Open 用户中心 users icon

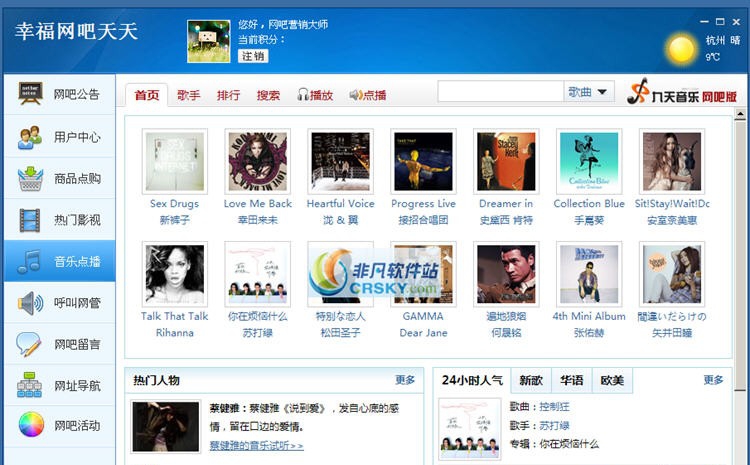click(x=30, y=137)
